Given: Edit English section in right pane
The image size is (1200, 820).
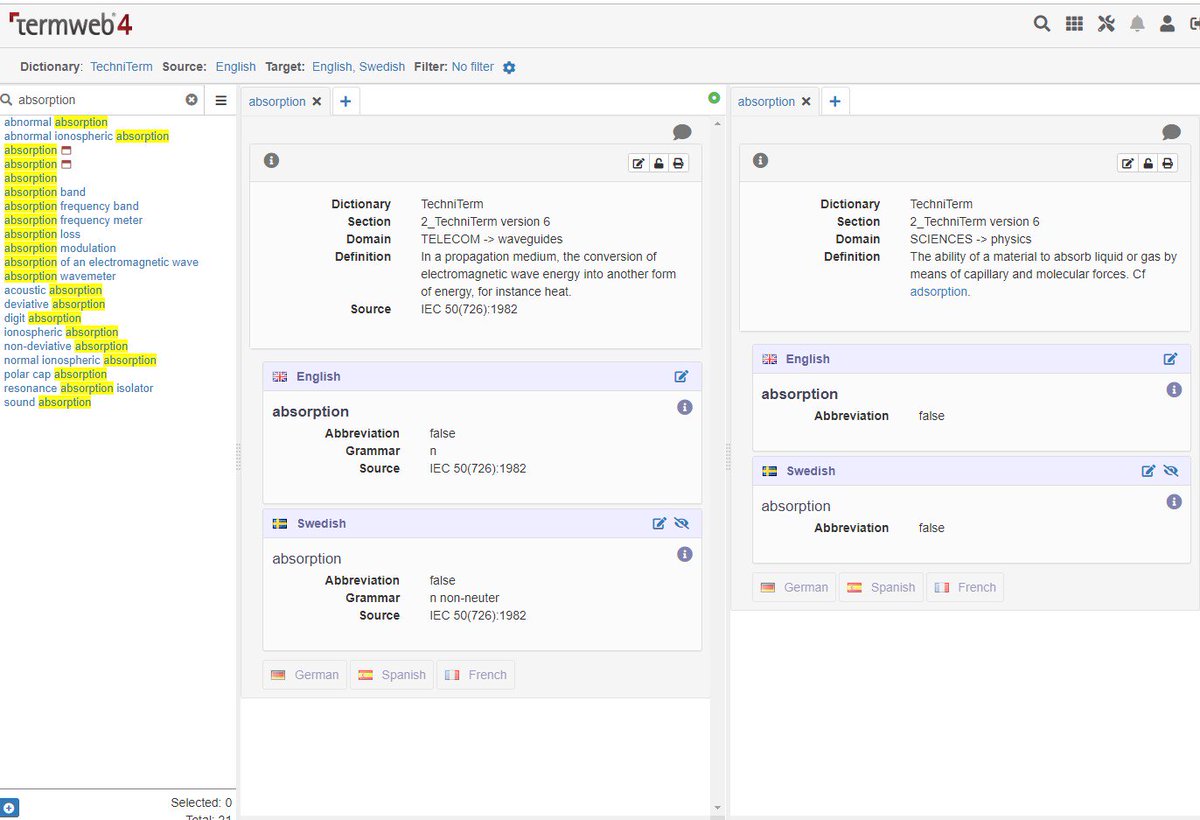Looking at the screenshot, I should point(1170,358).
